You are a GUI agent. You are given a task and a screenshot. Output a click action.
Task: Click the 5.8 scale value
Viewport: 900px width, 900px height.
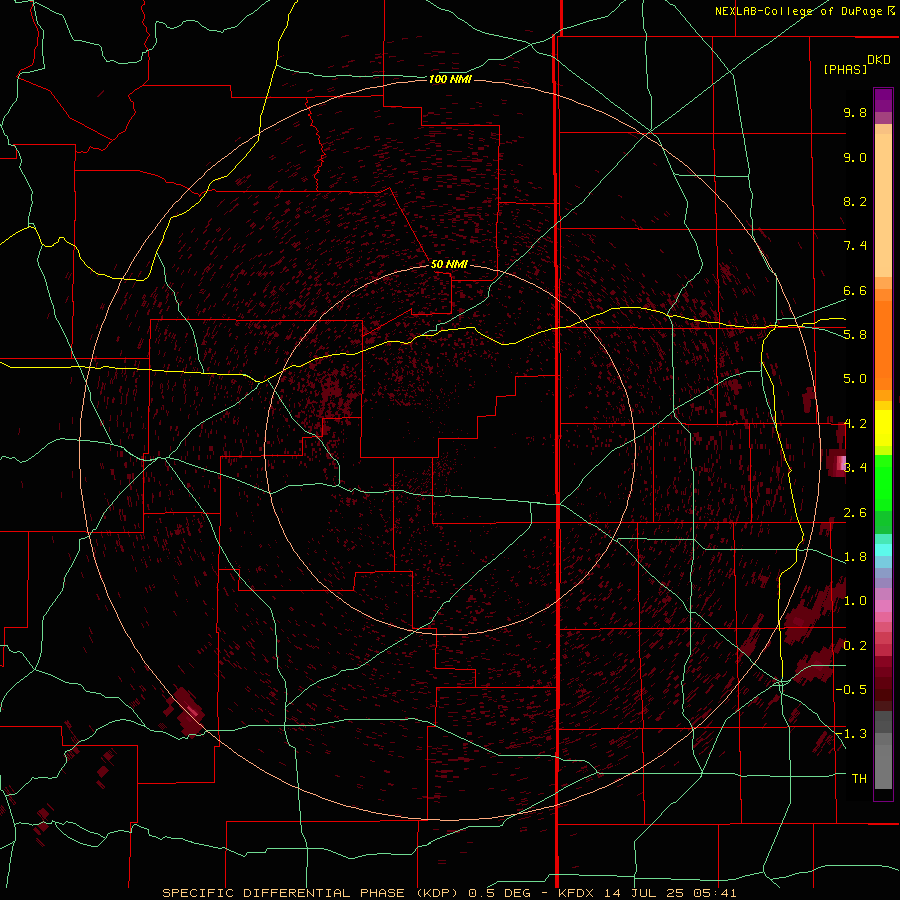855,335
